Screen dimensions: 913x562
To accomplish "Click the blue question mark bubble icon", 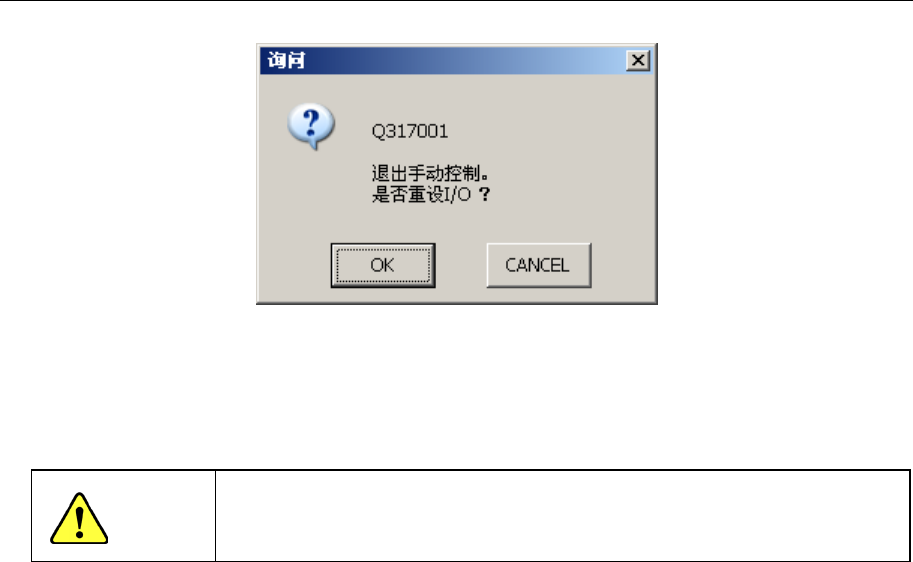I will coord(311,126).
